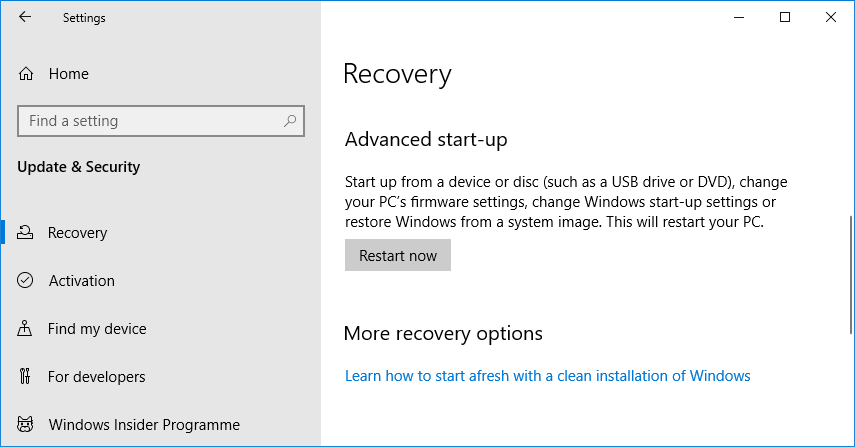The height and width of the screenshot is (447, 855).
Task: Open Windows Insider Programme settings
Action: [x=144, y=425]
